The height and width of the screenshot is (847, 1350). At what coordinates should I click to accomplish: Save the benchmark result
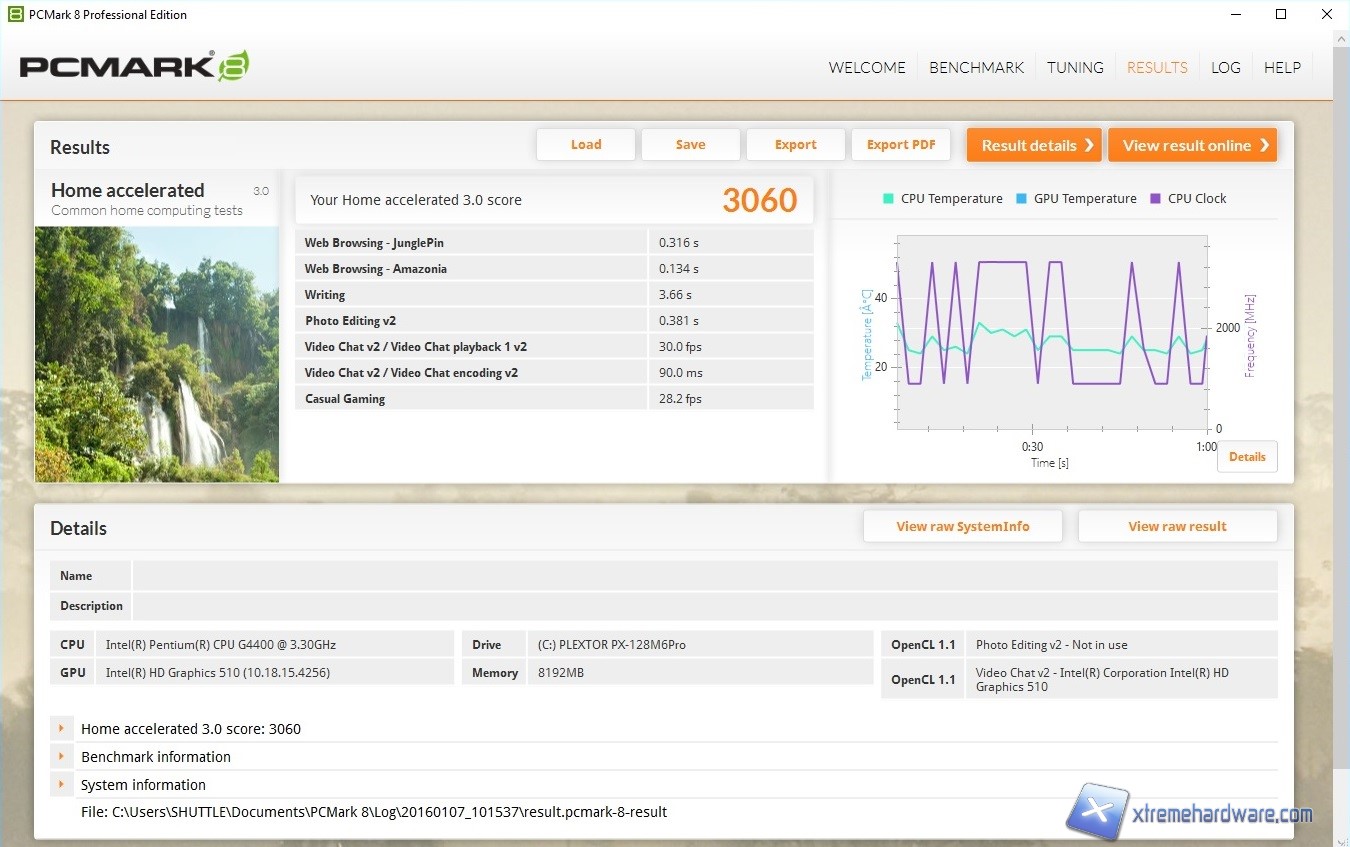690,145
